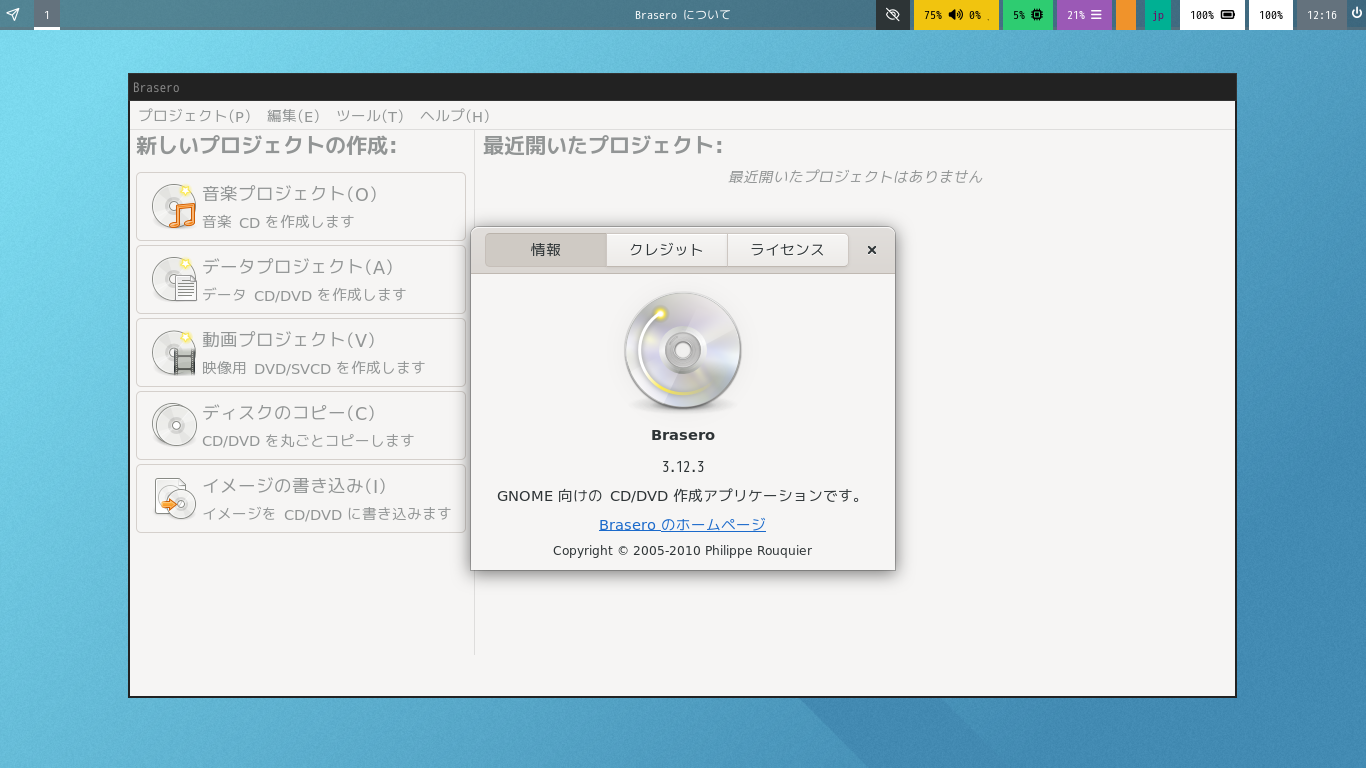Click the battery icon in the top bar
The width and height of the screenshot is (1366, 768).
click(x=1227, y=15)
